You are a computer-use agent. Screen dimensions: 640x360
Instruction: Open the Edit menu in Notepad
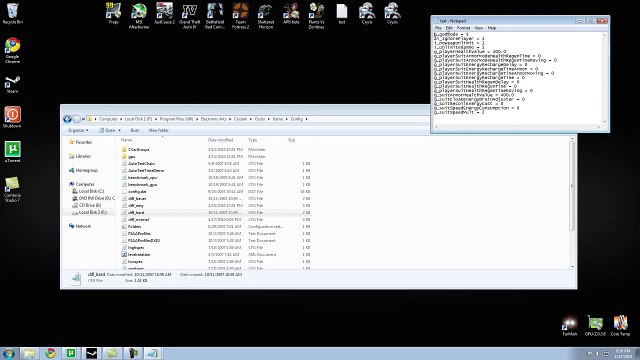point(449,28)
